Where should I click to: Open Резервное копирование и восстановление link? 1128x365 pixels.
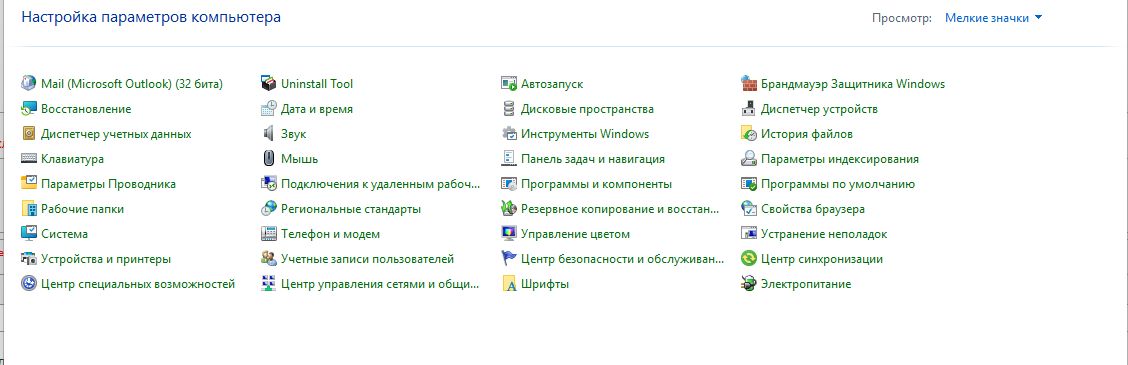coord(620,209)
